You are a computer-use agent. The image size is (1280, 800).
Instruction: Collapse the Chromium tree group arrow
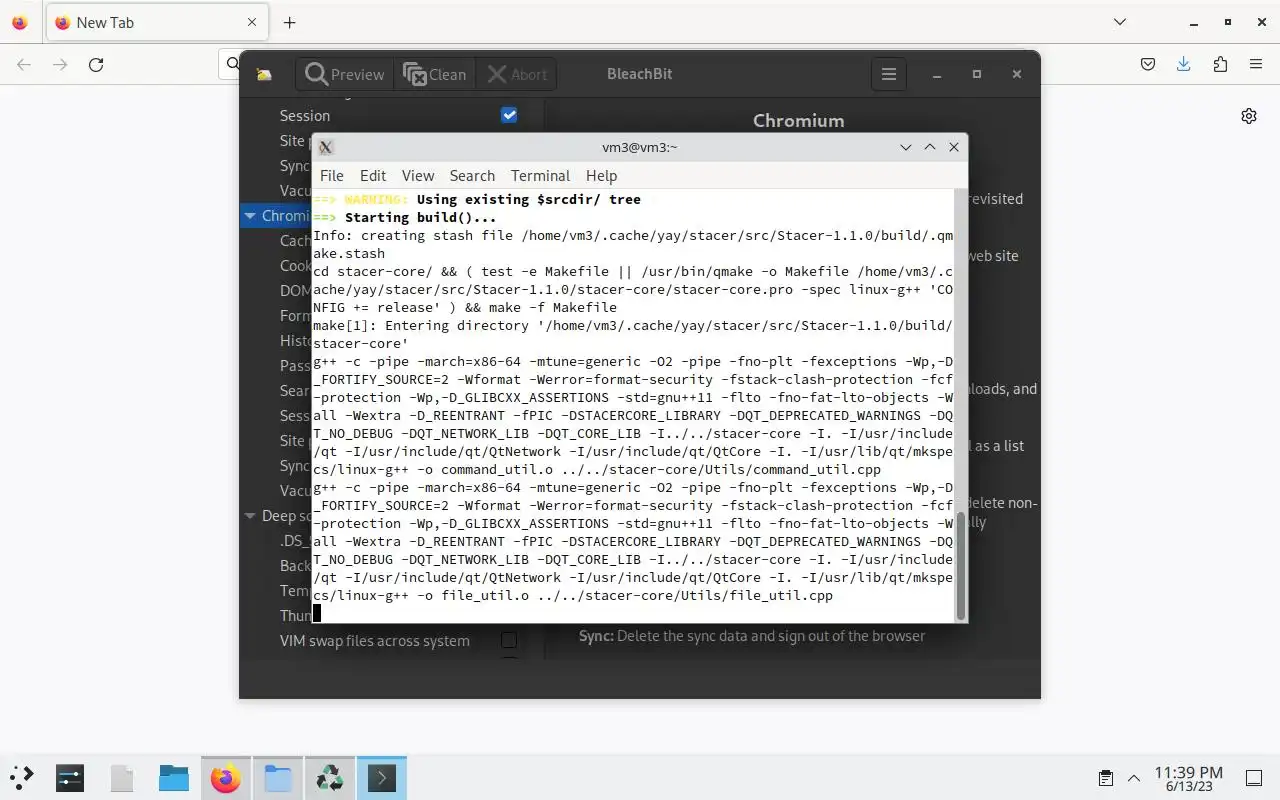tap(250, 215)
